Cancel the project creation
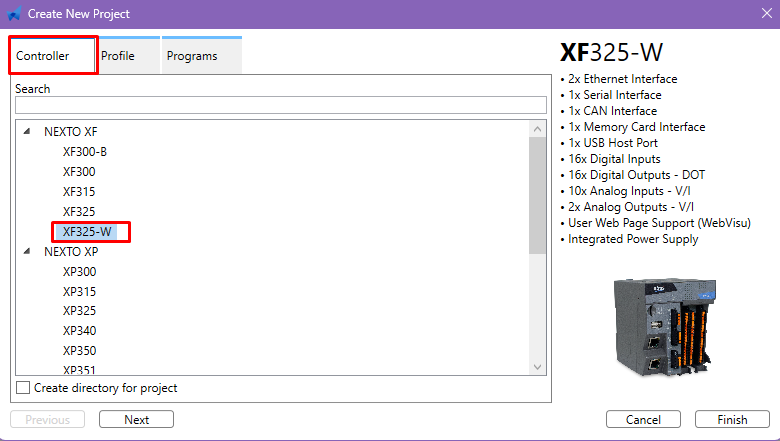Image resolution: width=780 pixels, height=441 pixels. [643, 419]
